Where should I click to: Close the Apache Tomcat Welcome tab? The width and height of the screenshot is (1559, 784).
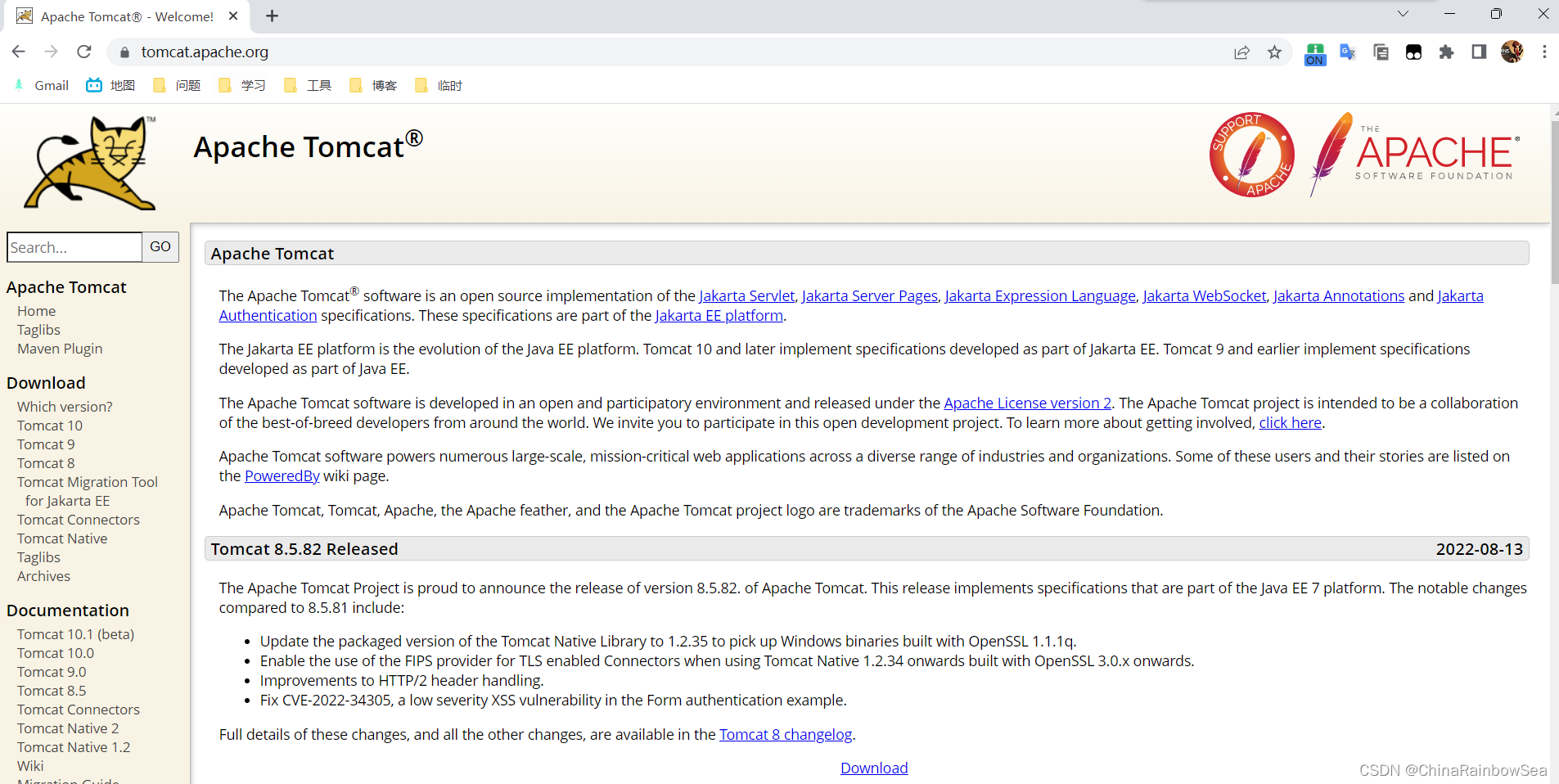coord(233,16)
